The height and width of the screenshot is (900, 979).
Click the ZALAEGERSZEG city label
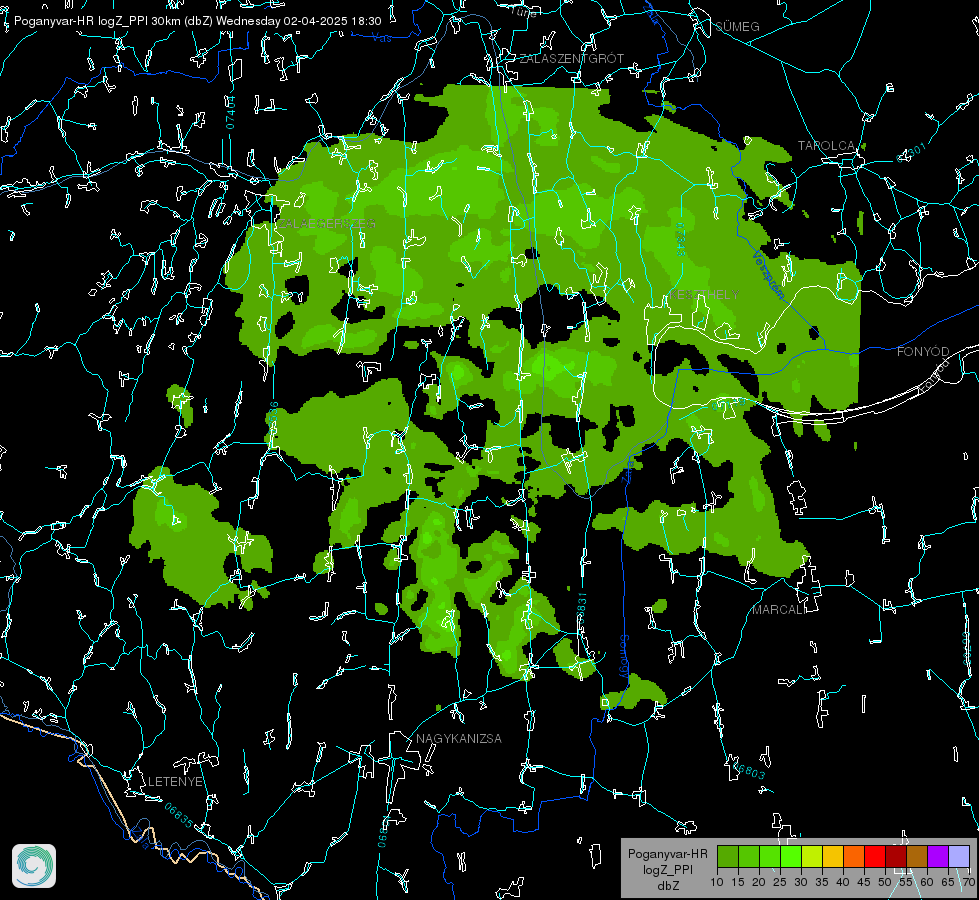pyautogui.click(x=327, y=224)
